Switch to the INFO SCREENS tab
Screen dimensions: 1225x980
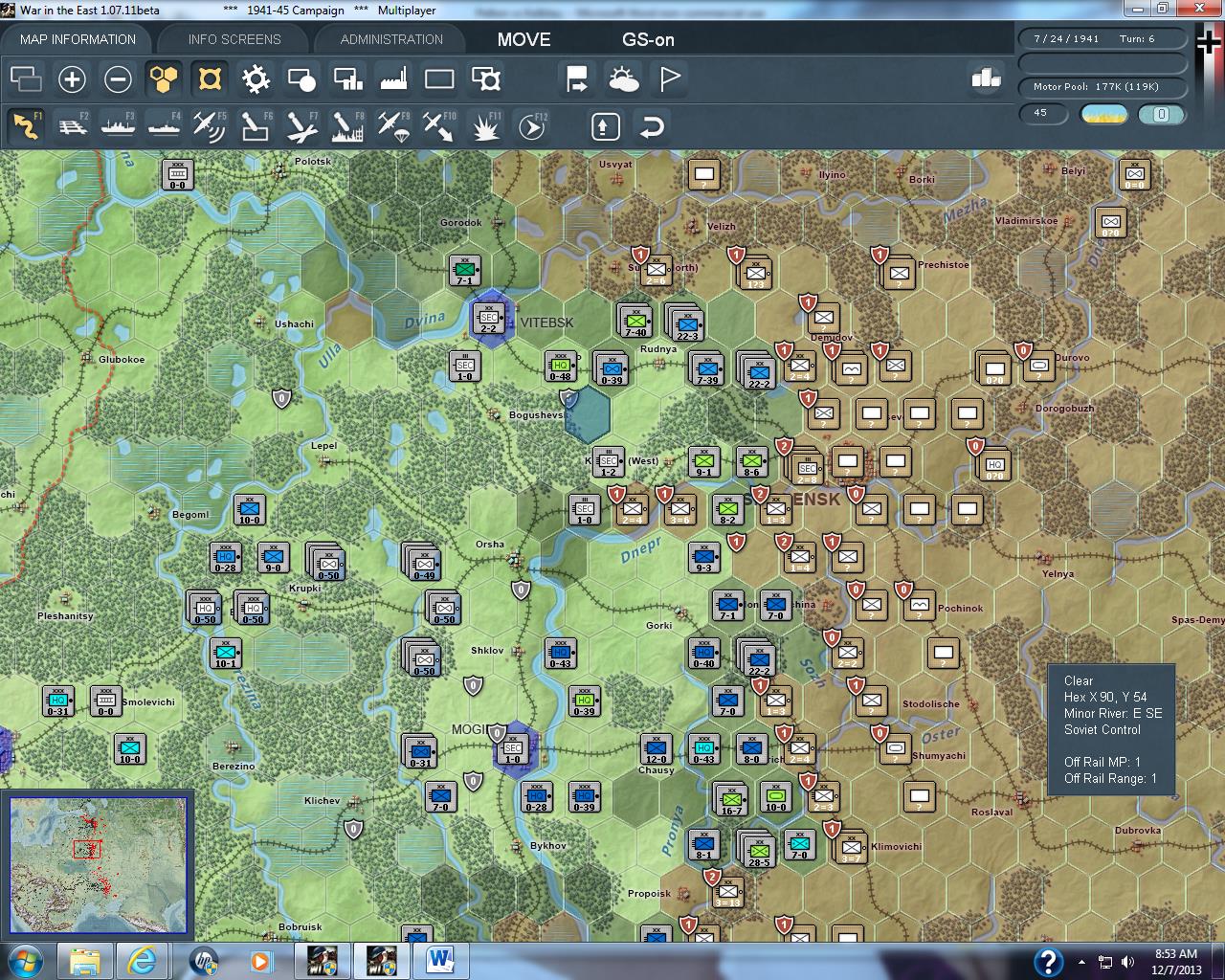(x=234, y=39)
